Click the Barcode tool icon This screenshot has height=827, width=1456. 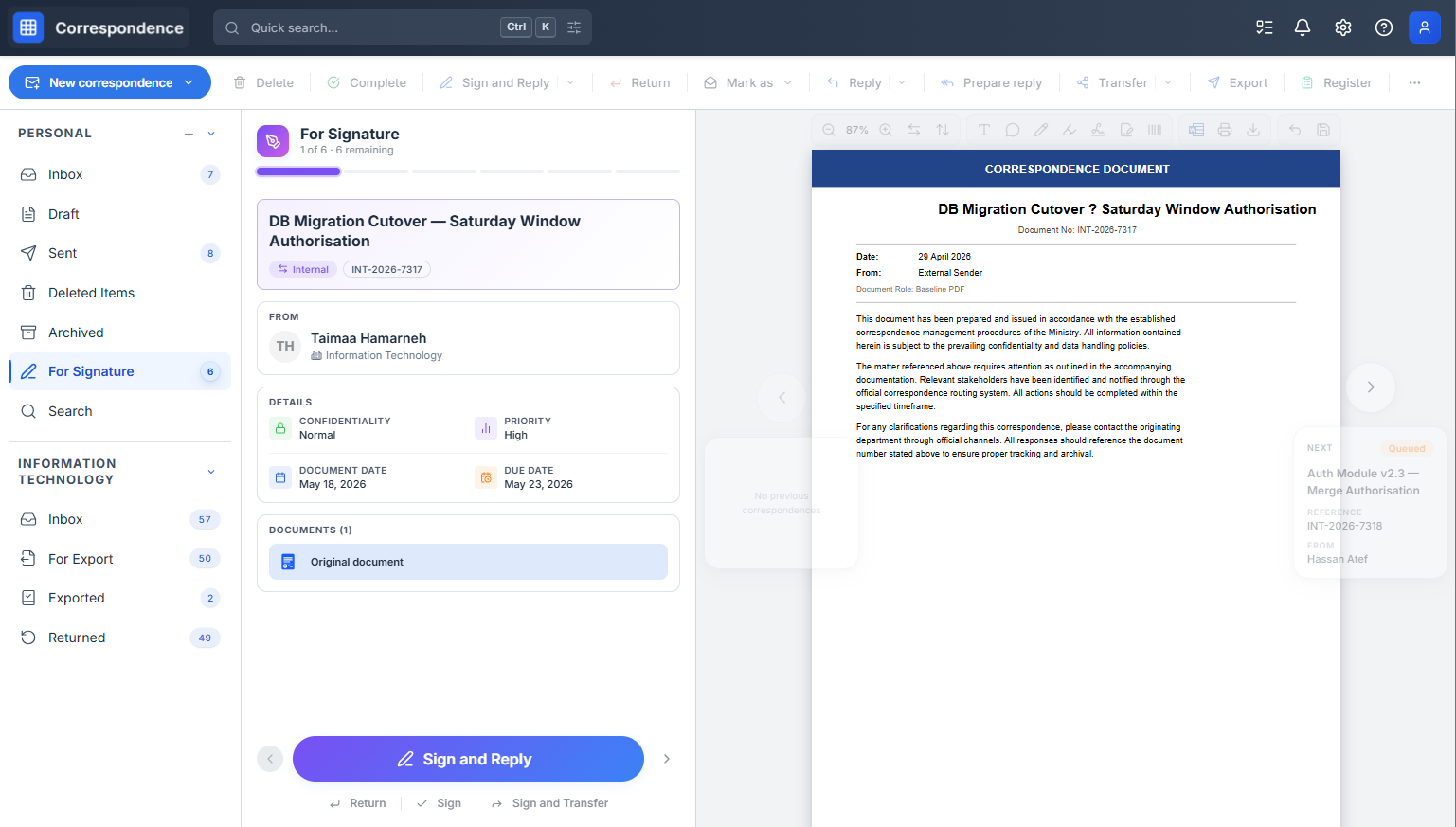tap(1155, 130)
